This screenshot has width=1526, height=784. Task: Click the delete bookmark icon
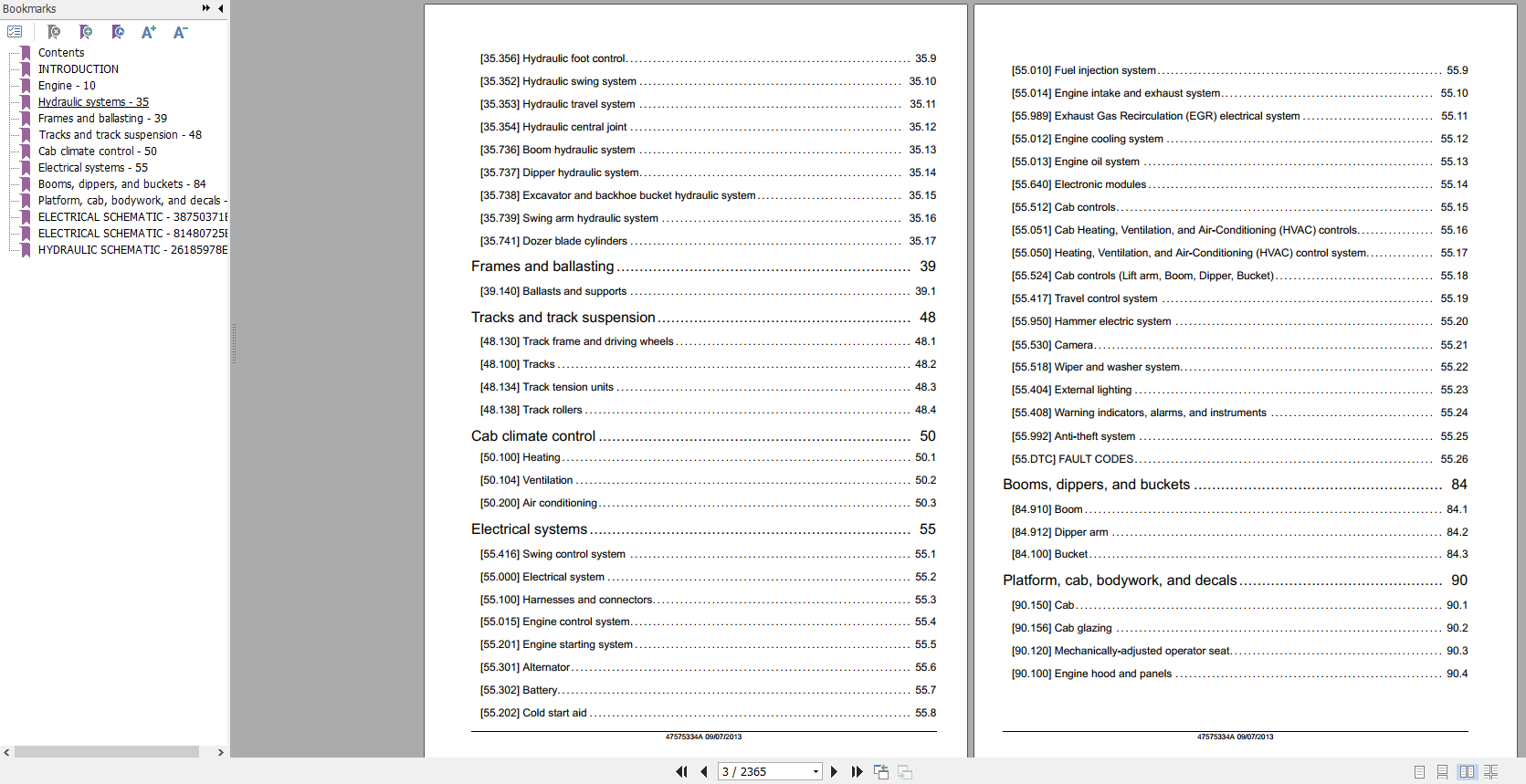click(x=54, y=32)
